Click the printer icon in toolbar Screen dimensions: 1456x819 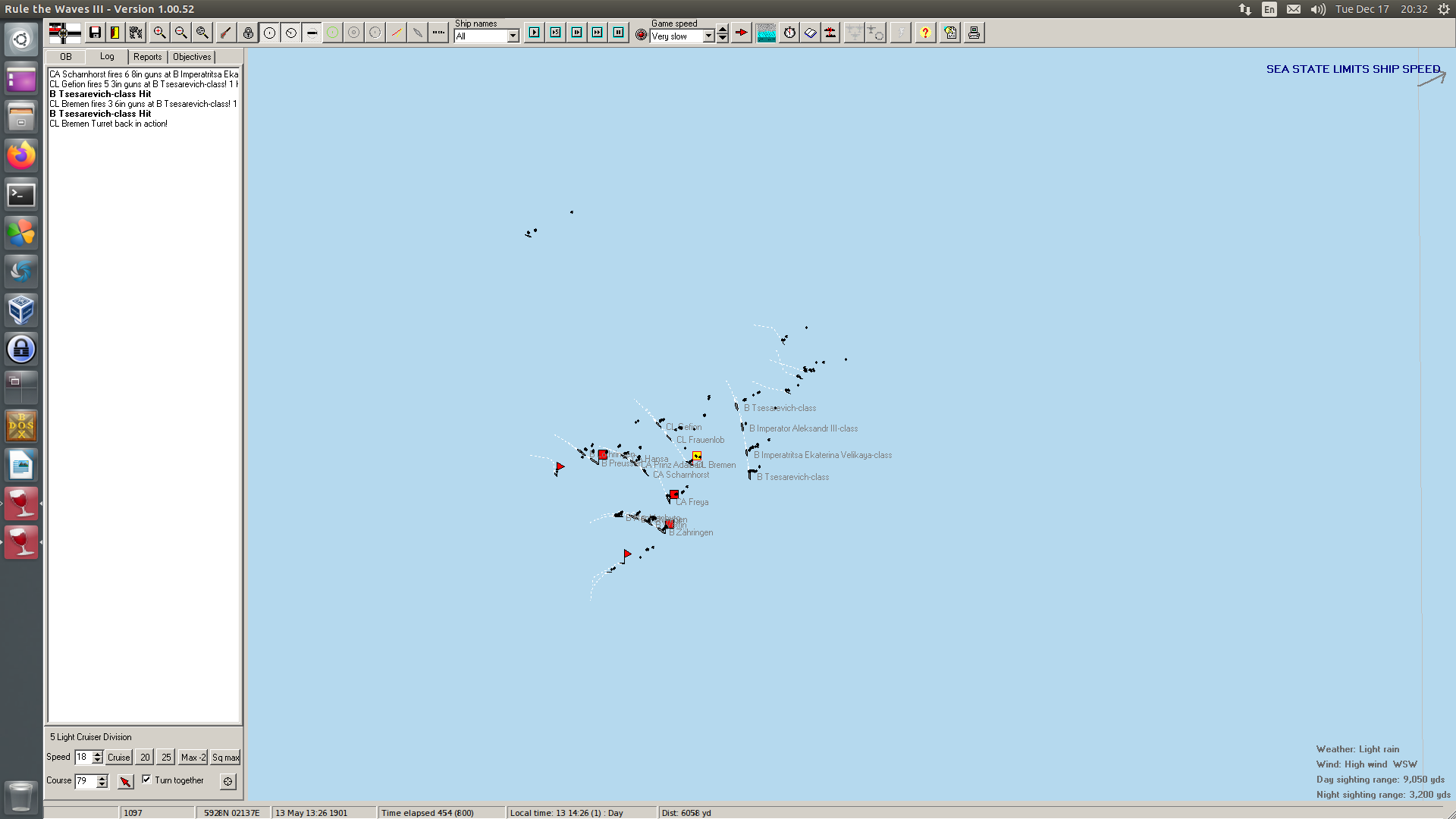[974, 33]
